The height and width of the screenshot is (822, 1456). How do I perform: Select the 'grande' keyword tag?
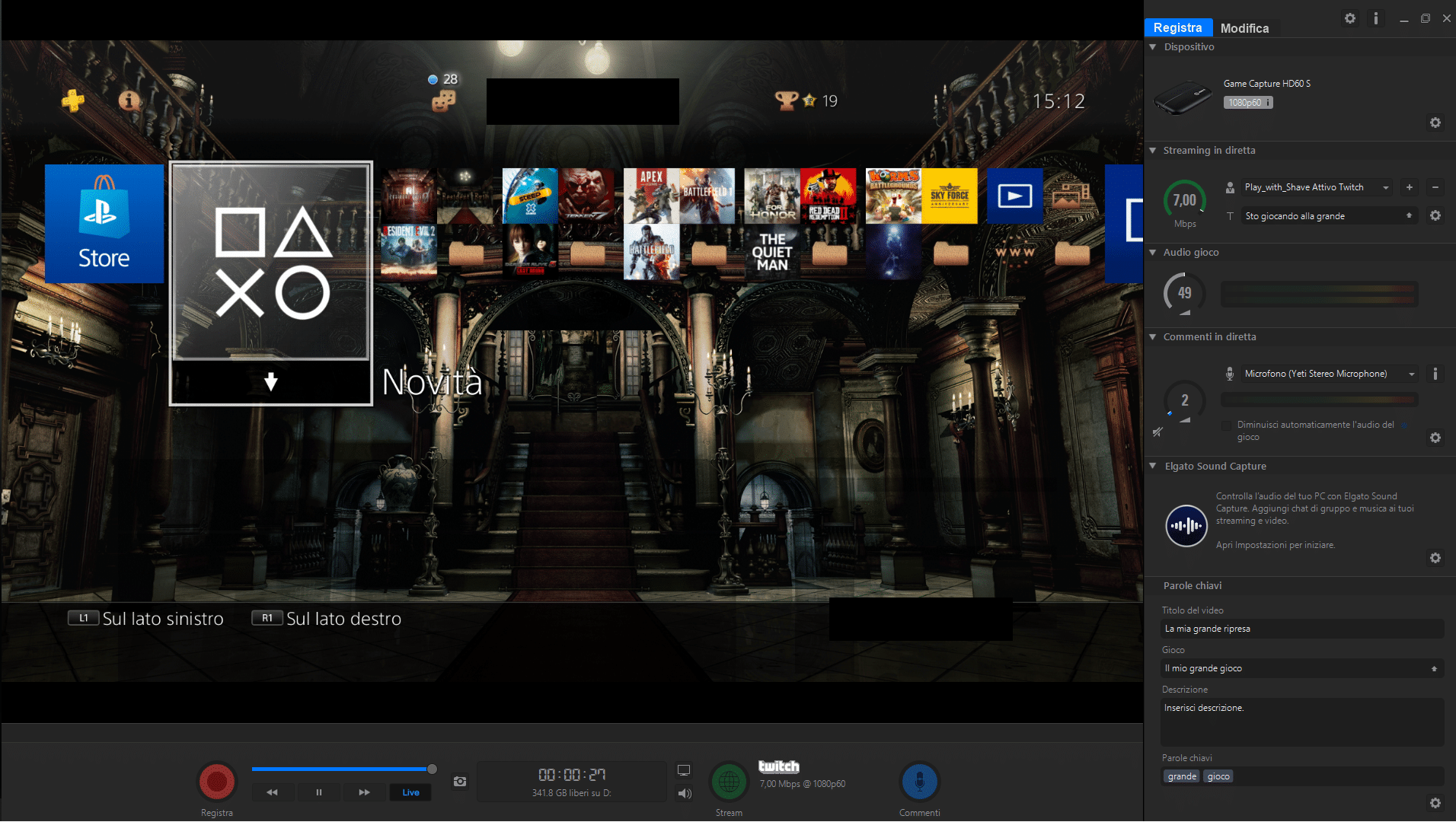[x=1181, y=776]
